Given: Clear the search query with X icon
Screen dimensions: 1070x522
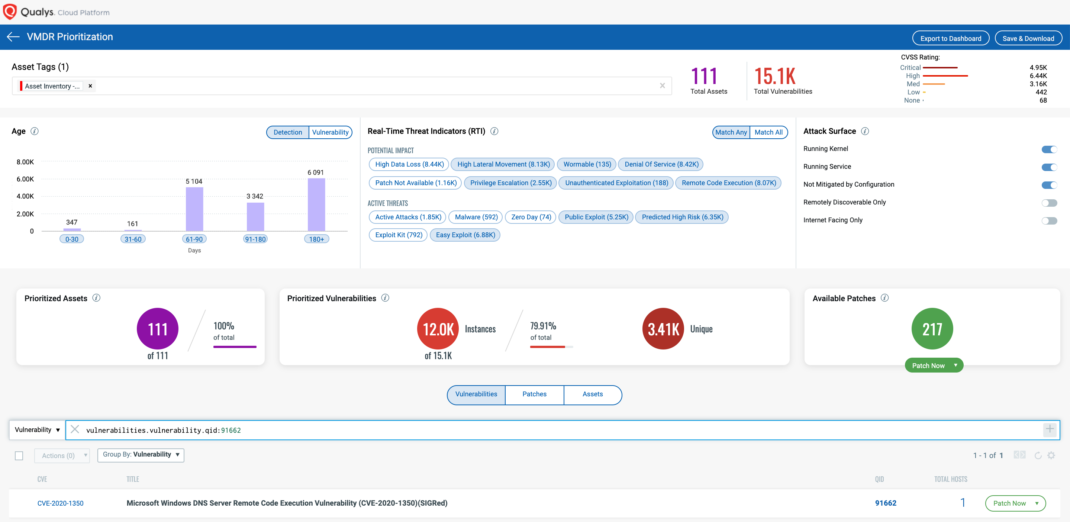Looking at the screenshot, I should pos(75,430).
